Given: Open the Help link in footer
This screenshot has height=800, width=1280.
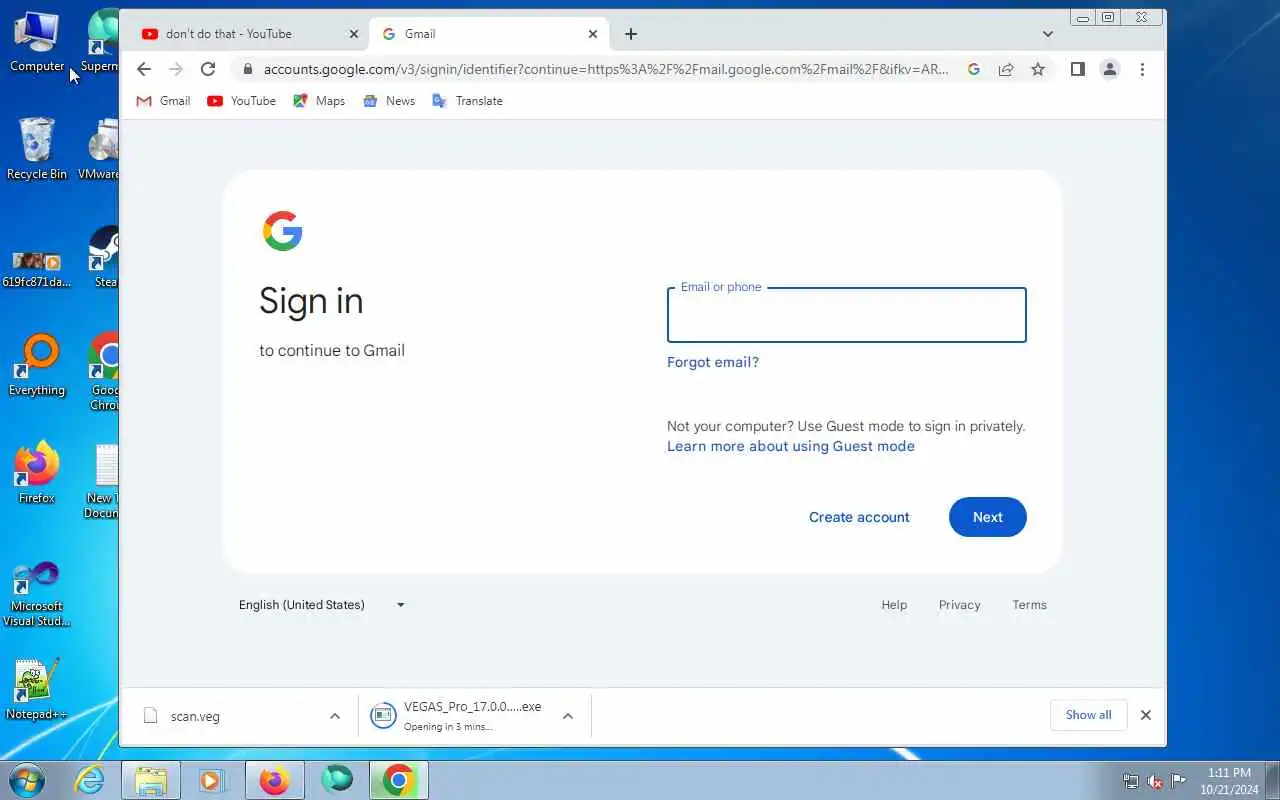Looking at the screenshot, I should 894,605.
